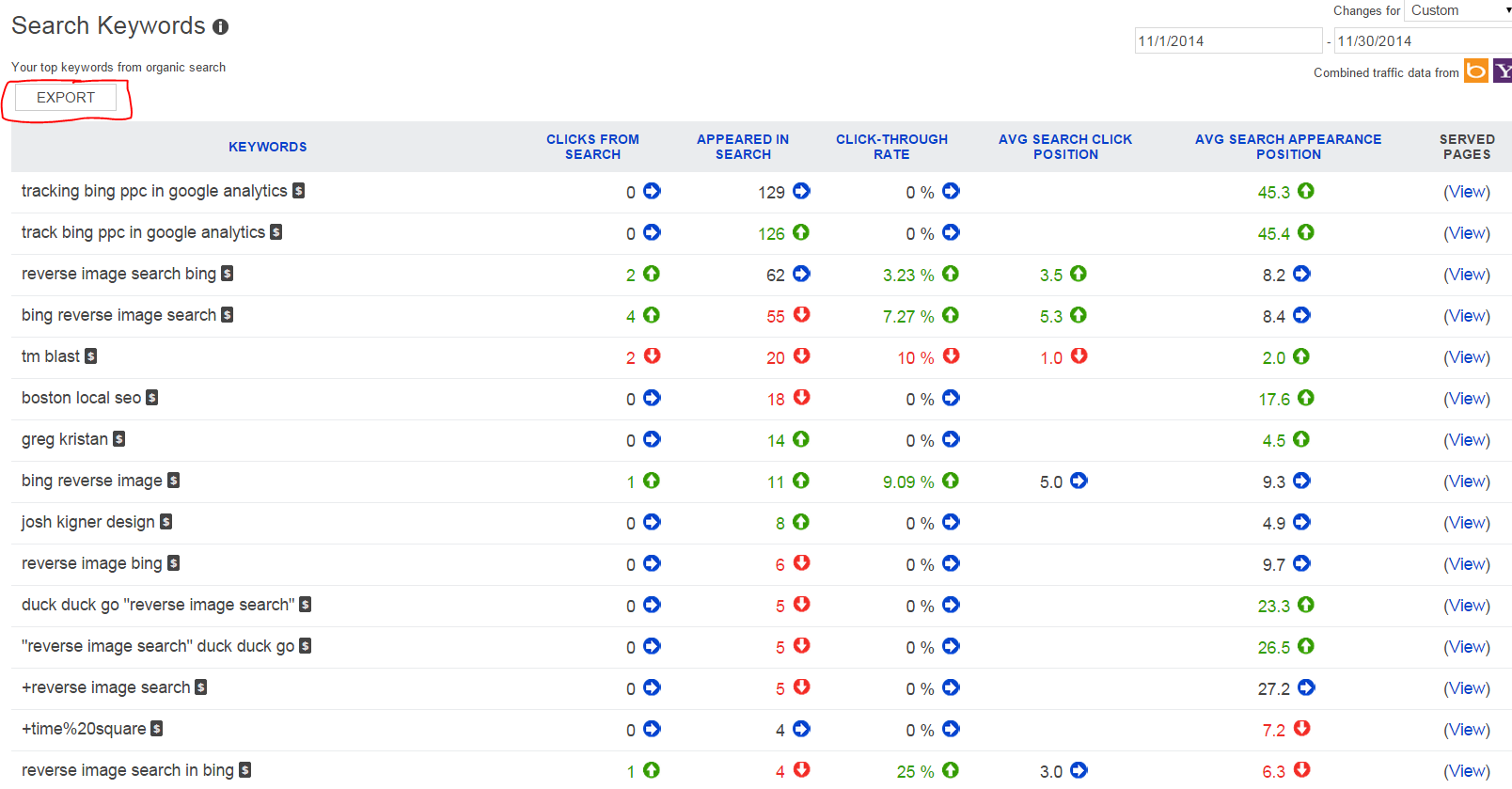Click the 8 appearances value for josh kigner design
1512x789 pixels.
click(780, 524)
